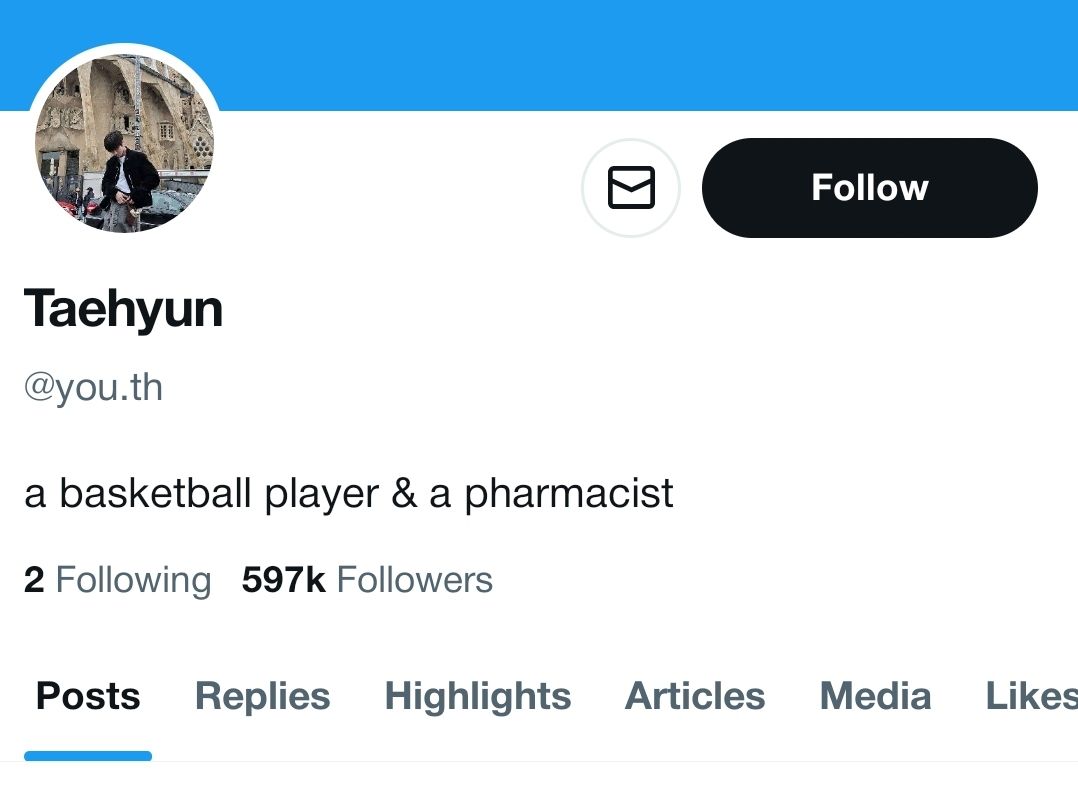Open direct message via envelope icon
The image size is (1078, 787).
tap(631, 188)
